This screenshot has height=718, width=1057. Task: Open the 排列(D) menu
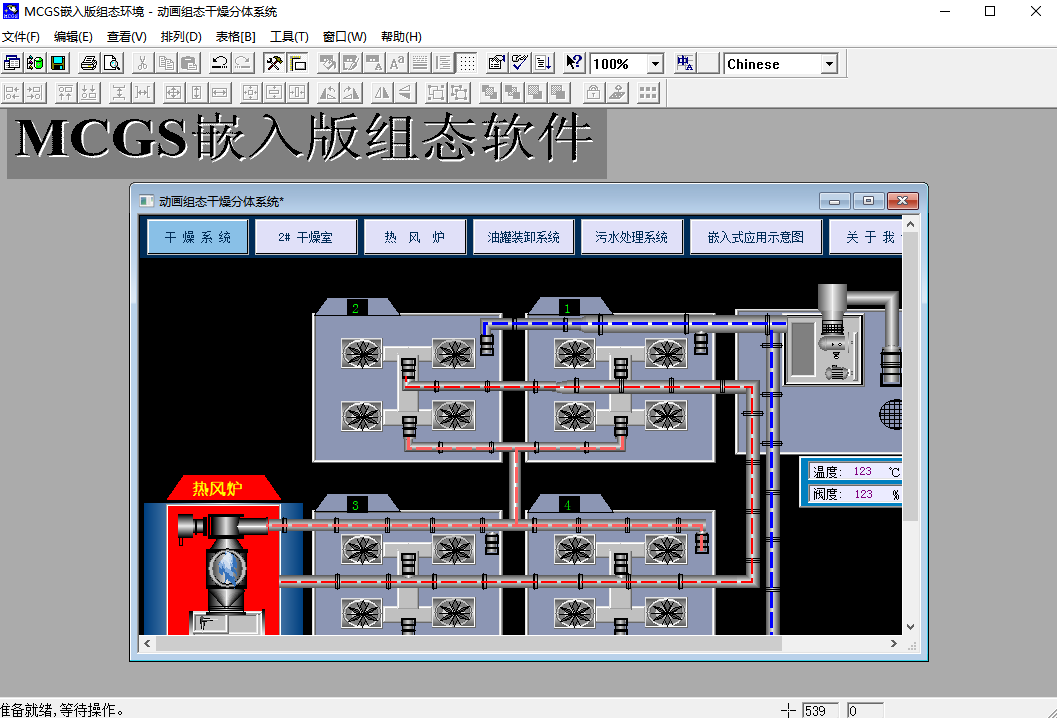click(181, 36)
